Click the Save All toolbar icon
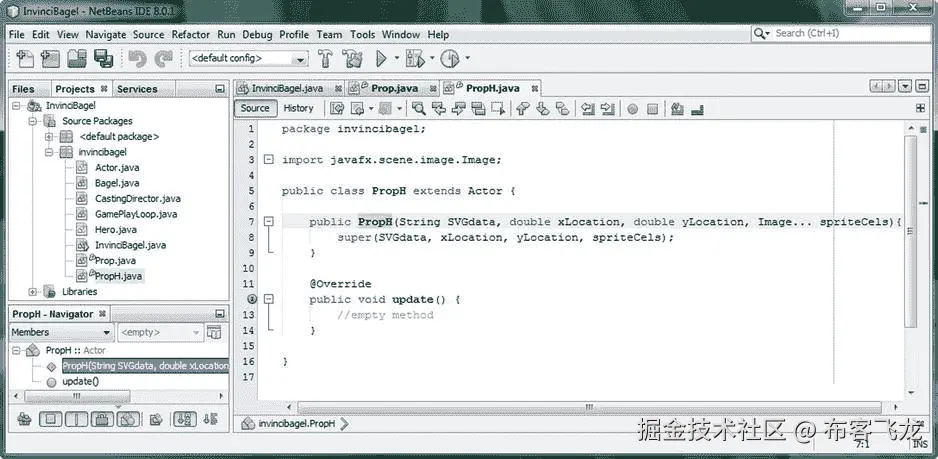 click(103, 59)
